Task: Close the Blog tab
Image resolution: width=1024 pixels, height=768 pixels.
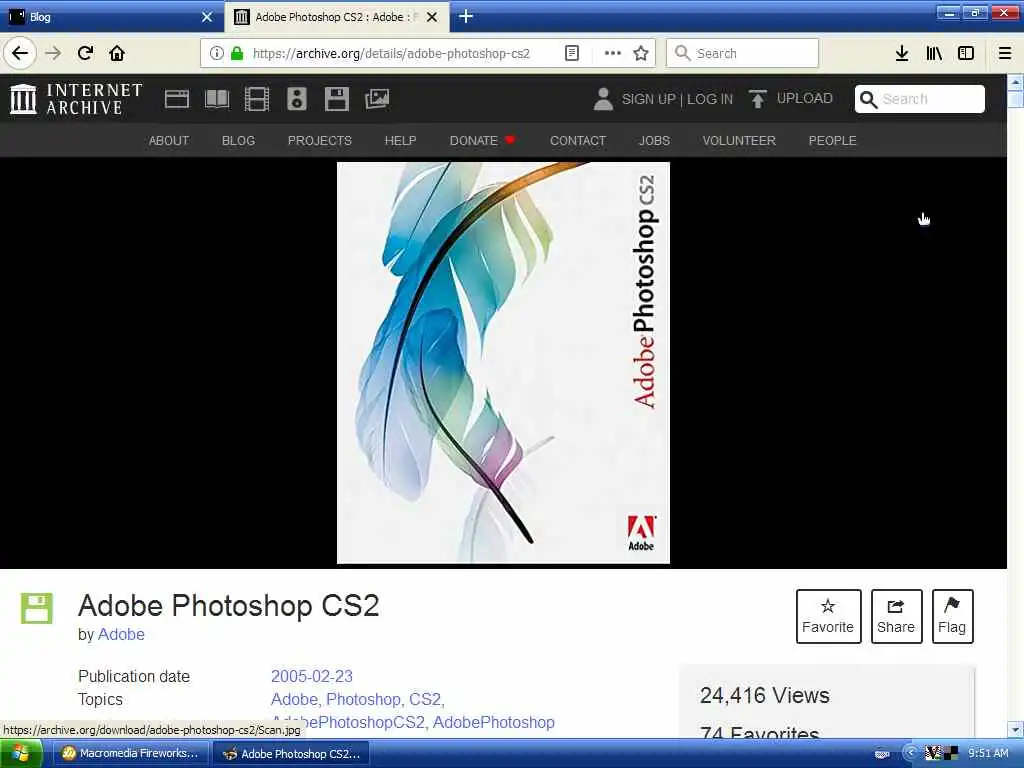Action: click(x=207, y=16)
